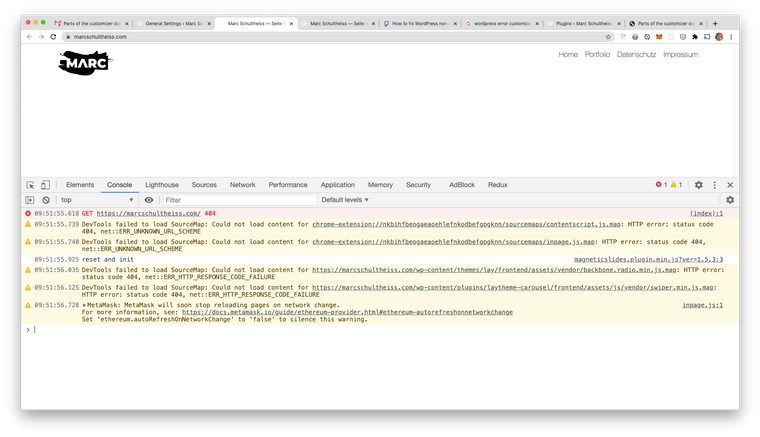The height and width of the screenshot is (437, 760).
Task: Open a new browser tab
Action: point(715,23)
